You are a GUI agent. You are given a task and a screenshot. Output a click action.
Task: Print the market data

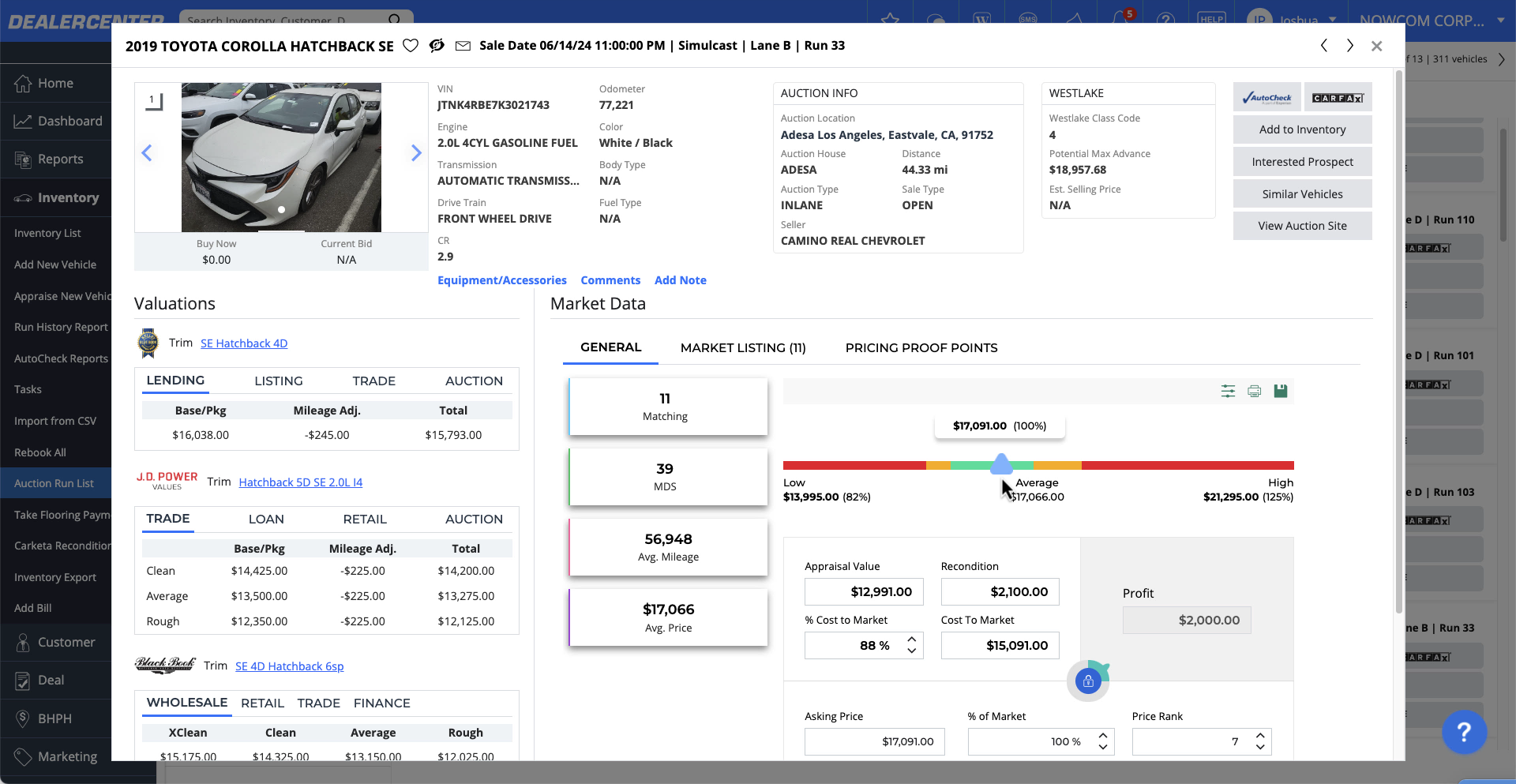pos(1254,391)
